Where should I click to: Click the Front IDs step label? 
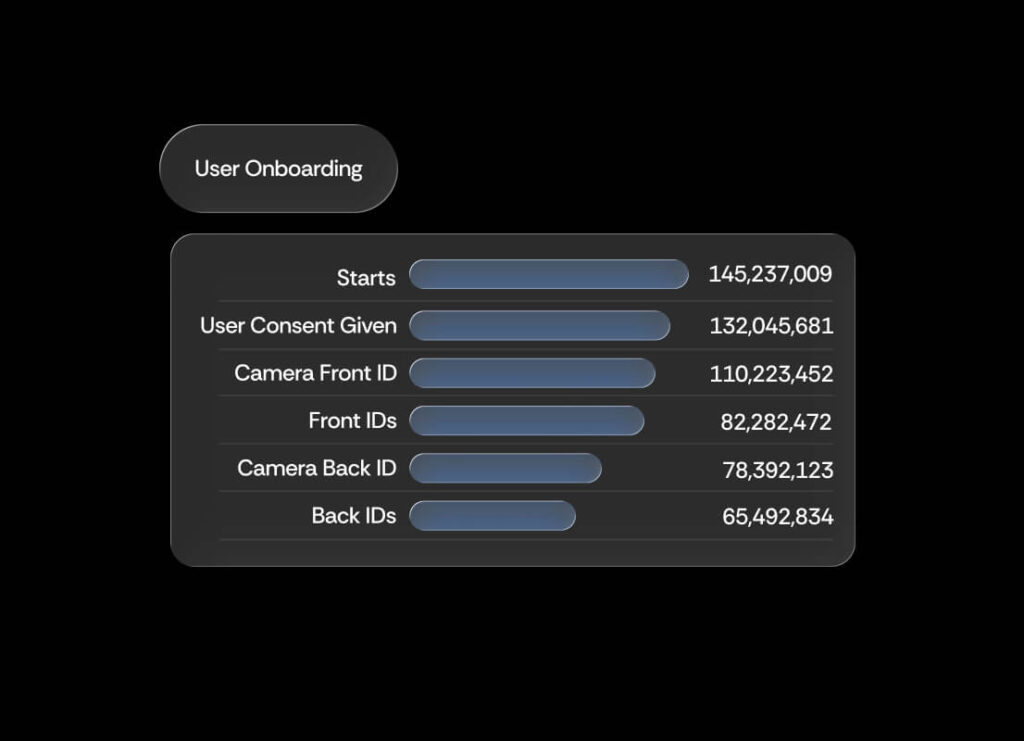point(352,421)
